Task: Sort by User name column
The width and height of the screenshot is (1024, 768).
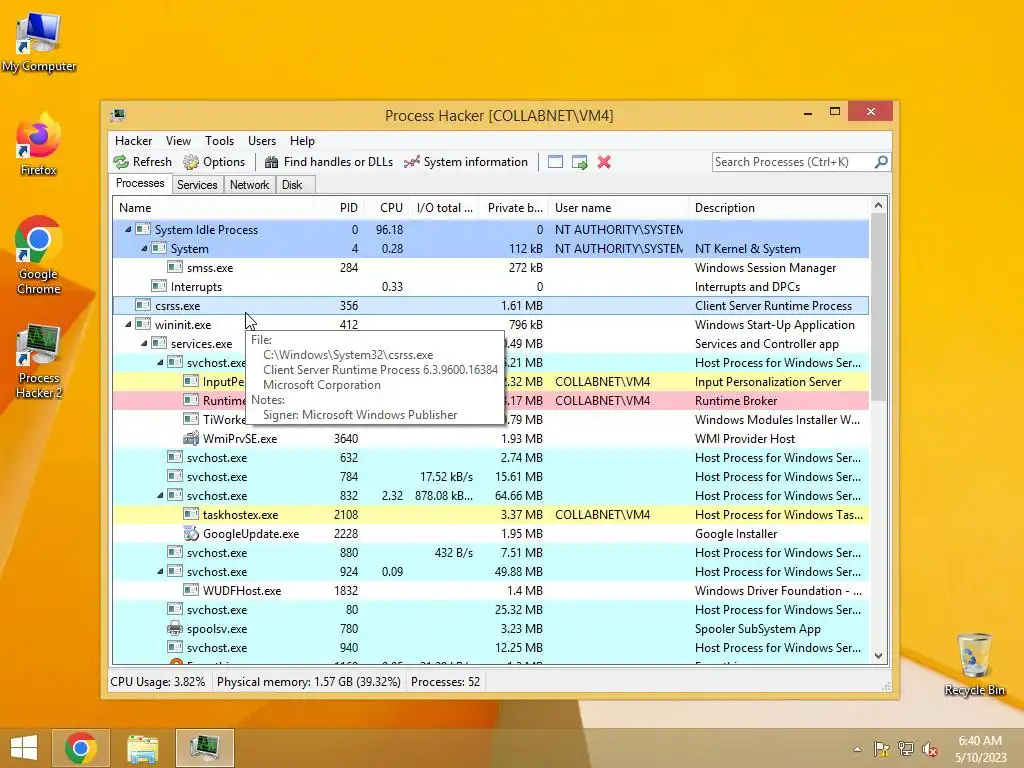Action: 618,208
